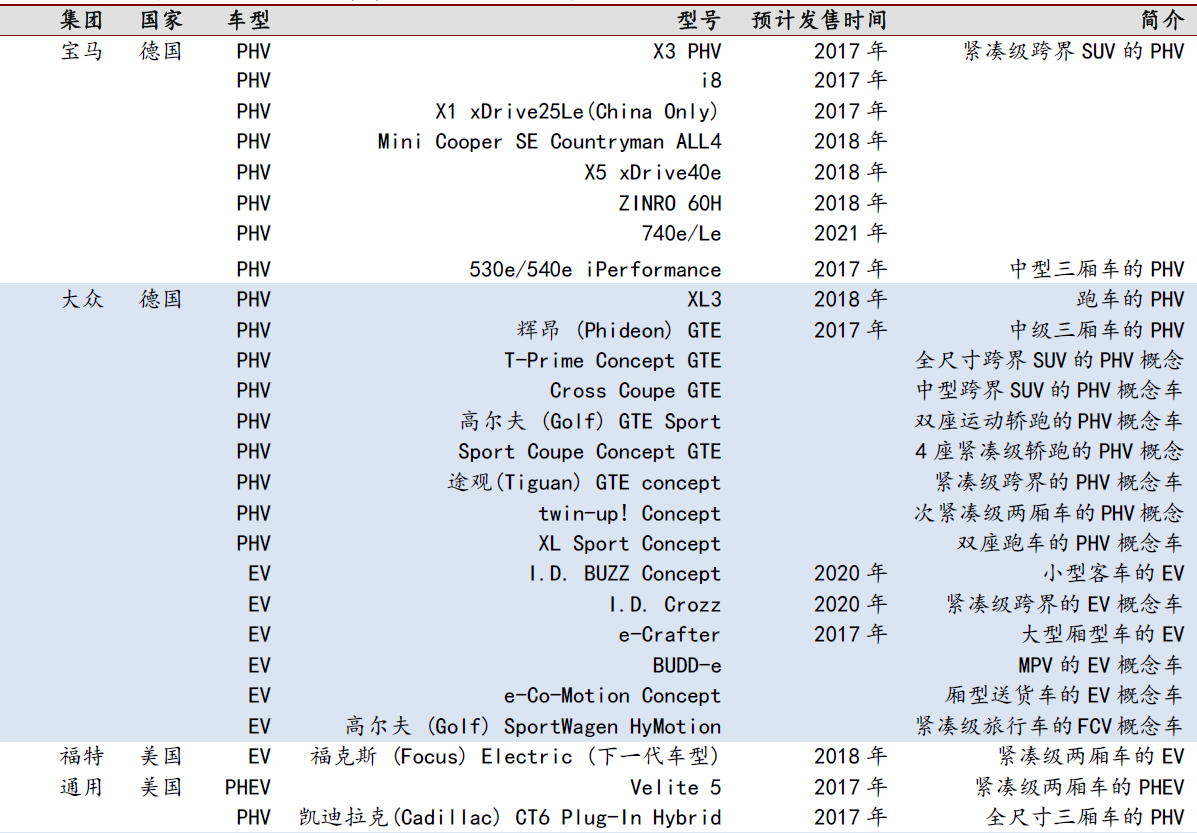
Task: Click the 辉昂 (Phideon) GTE entry
Action: [618, 330]
